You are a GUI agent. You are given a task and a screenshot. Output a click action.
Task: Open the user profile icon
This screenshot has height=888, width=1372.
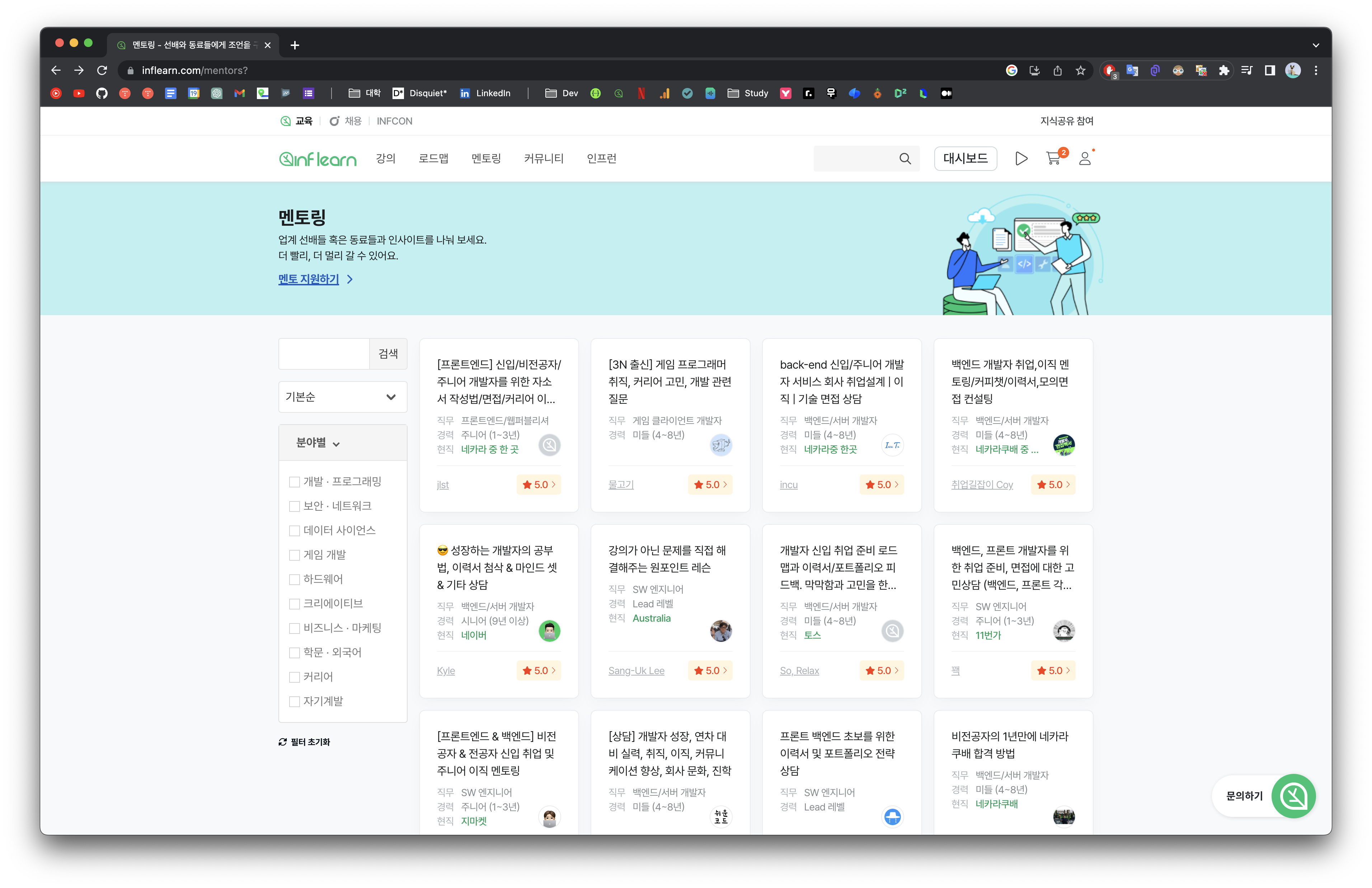pos(1085,159)
